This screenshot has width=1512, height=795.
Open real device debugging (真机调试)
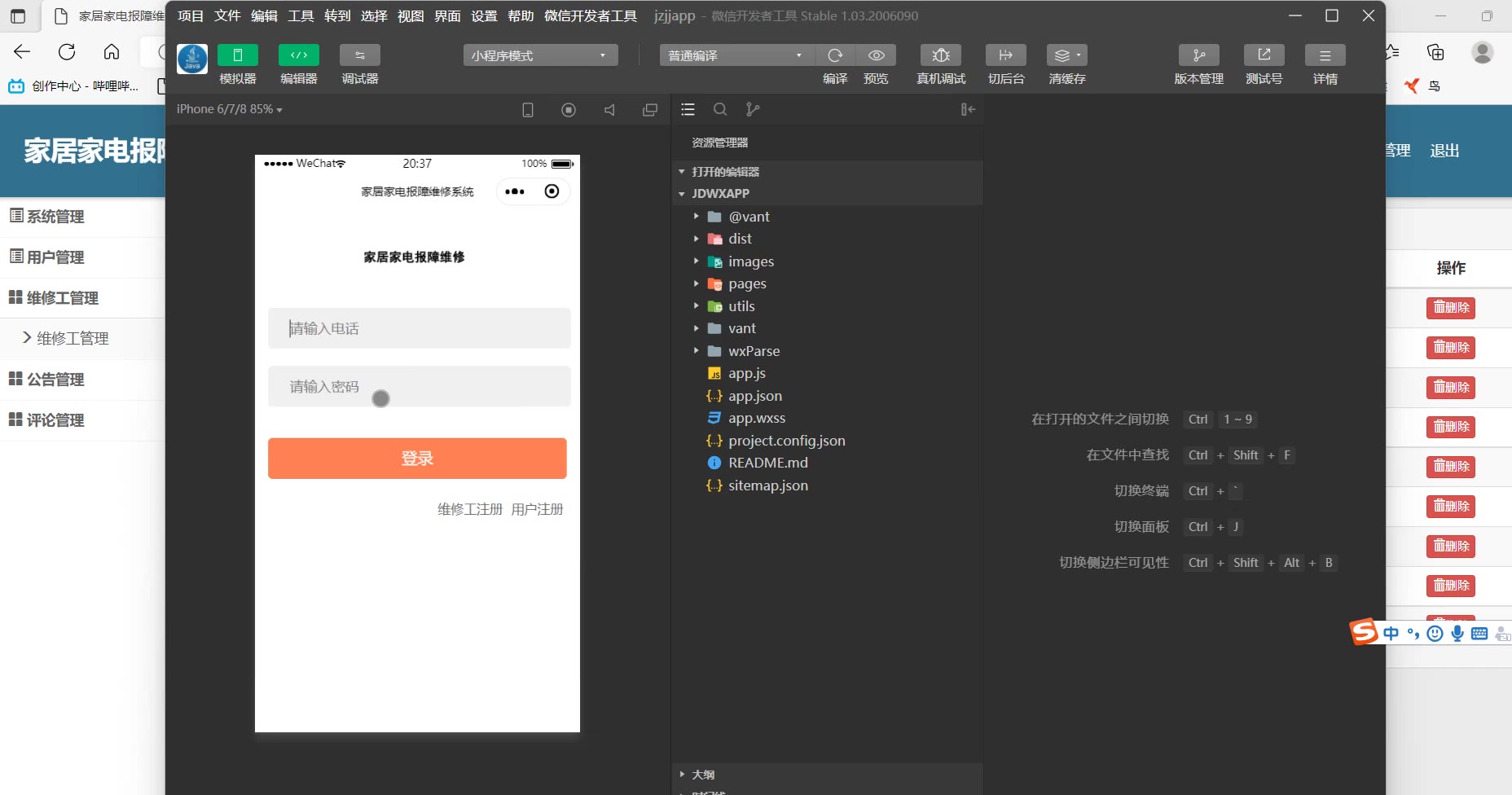click(x=941, y=55)
